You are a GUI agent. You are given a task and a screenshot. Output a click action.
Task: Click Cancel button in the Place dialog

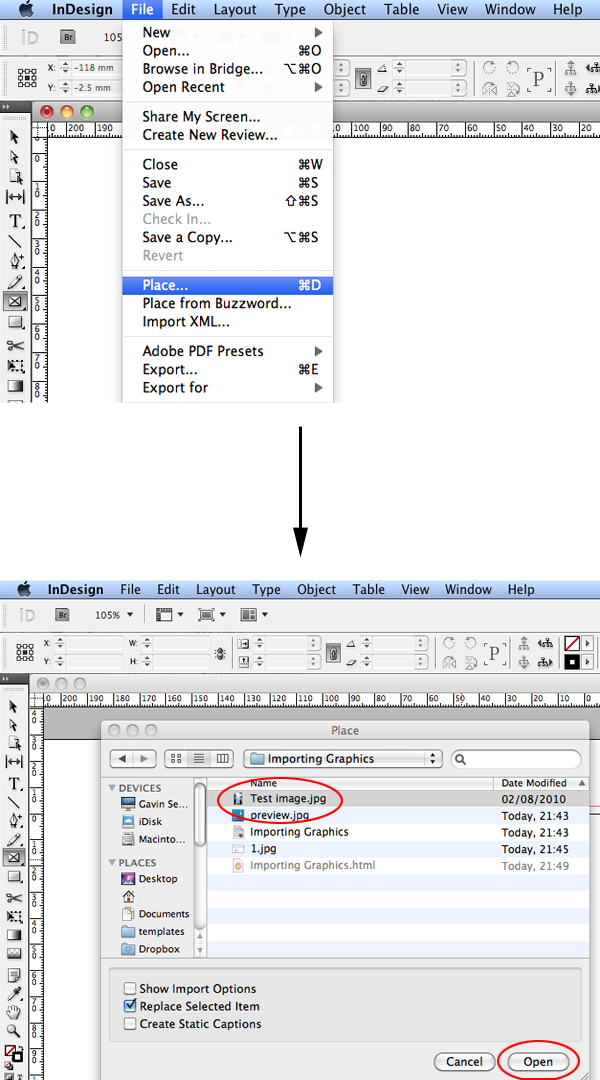click(464, 1061)
